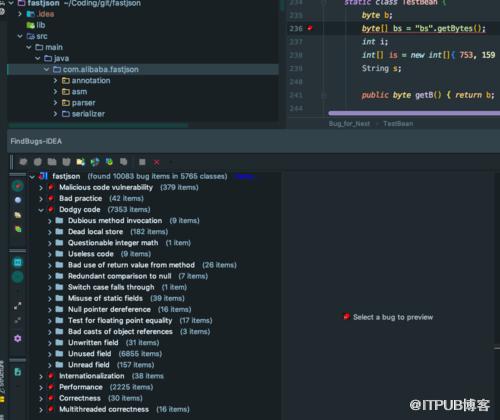Click the folder icon beside Dead local store

[60, 231]
